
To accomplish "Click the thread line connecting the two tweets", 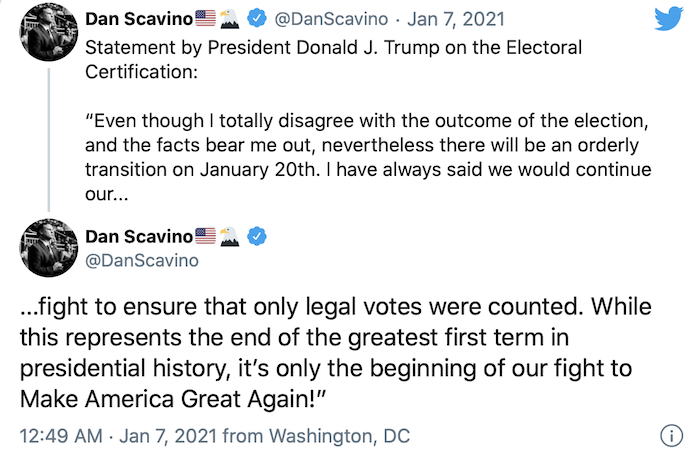I will click(49, 140).
